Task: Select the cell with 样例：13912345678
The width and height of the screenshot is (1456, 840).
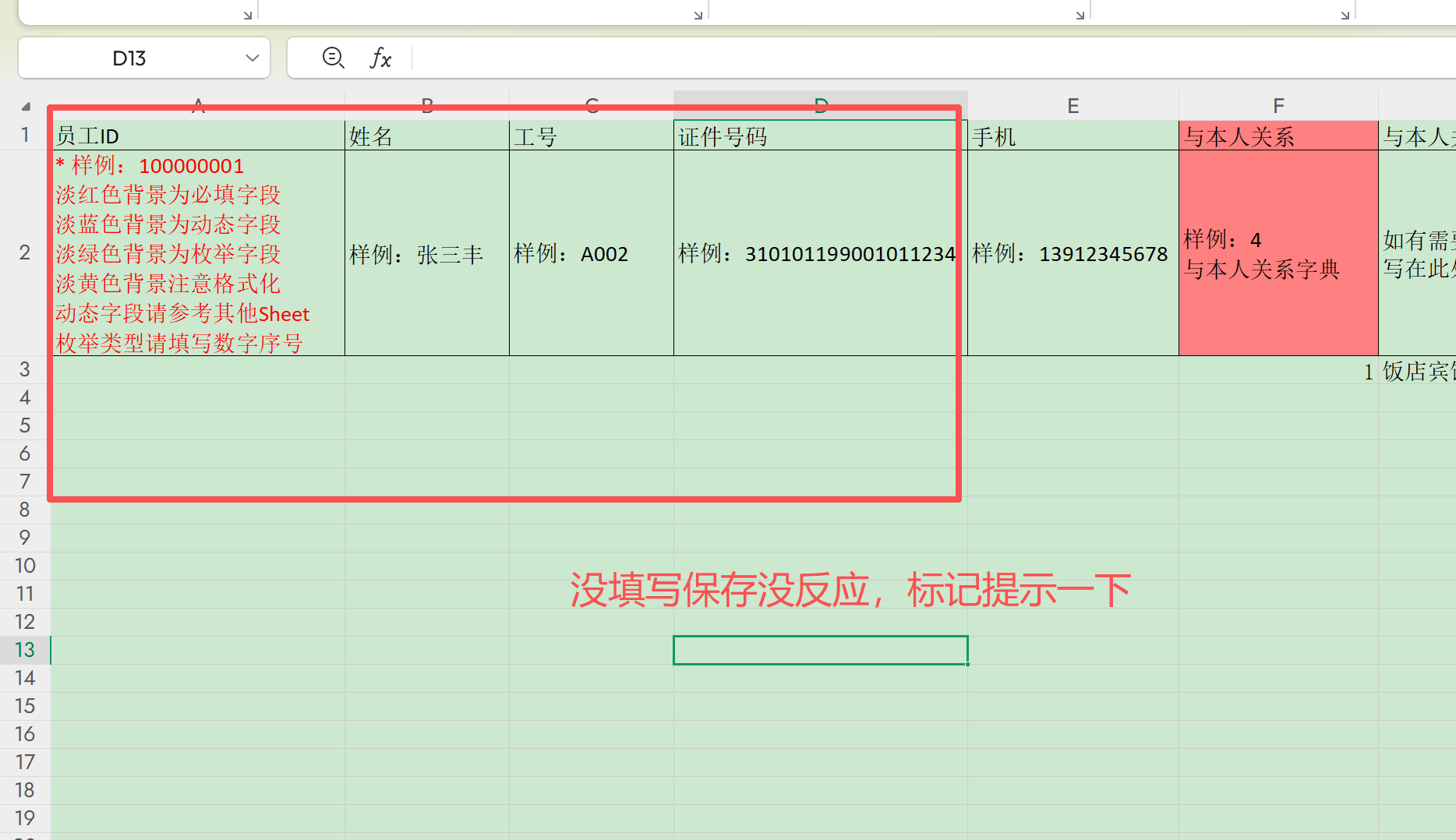Action: click(1073, 253)
